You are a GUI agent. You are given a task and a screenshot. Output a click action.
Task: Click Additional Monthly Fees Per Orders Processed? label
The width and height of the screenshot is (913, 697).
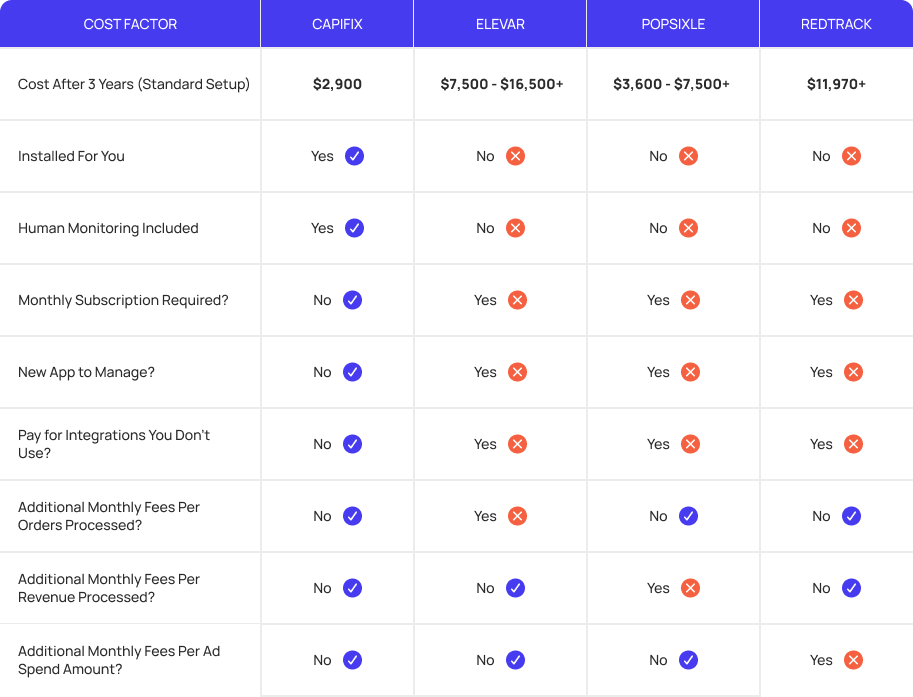[x=108, y=516]
